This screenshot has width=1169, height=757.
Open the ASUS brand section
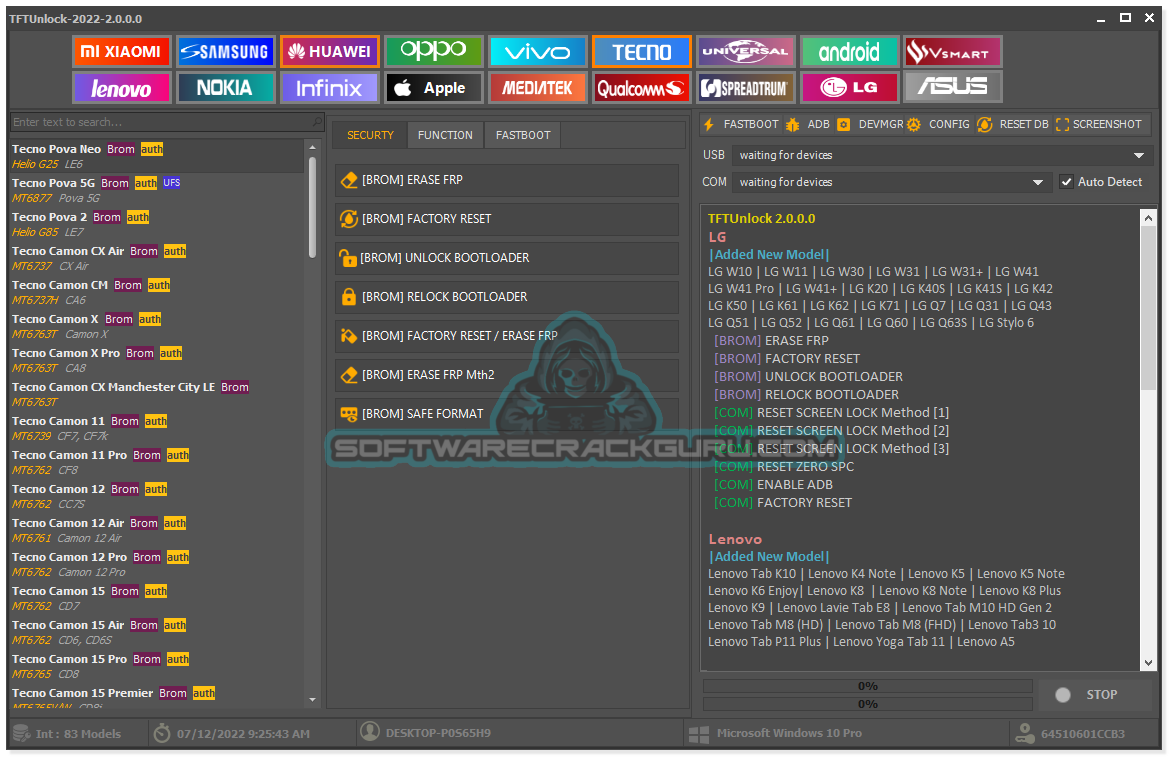952,88
